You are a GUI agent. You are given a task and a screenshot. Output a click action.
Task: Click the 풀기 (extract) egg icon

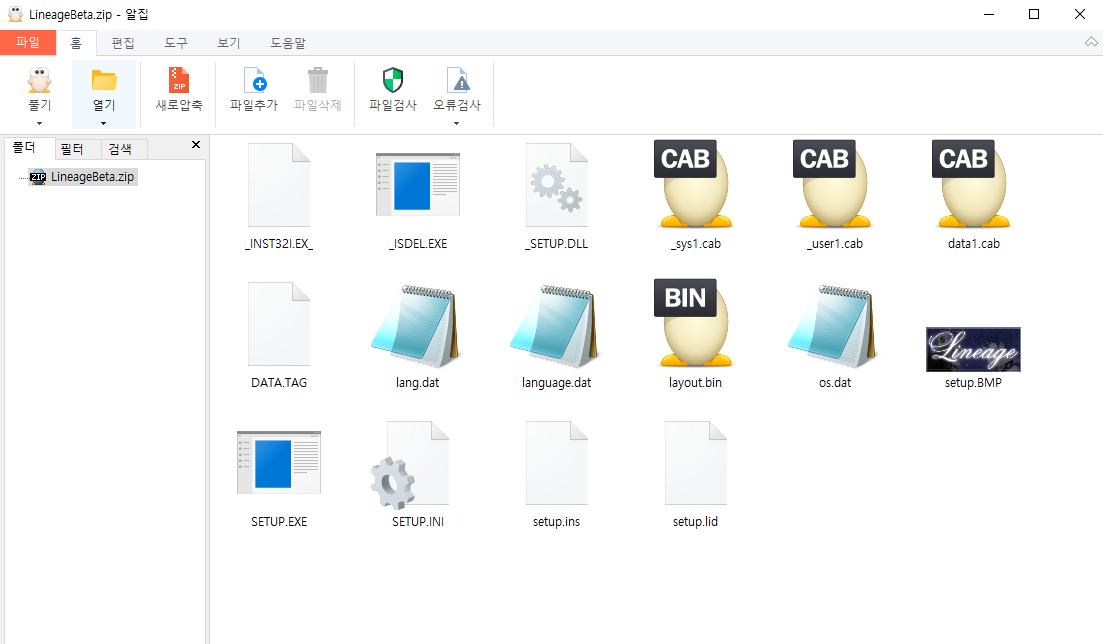coord(39,80)
